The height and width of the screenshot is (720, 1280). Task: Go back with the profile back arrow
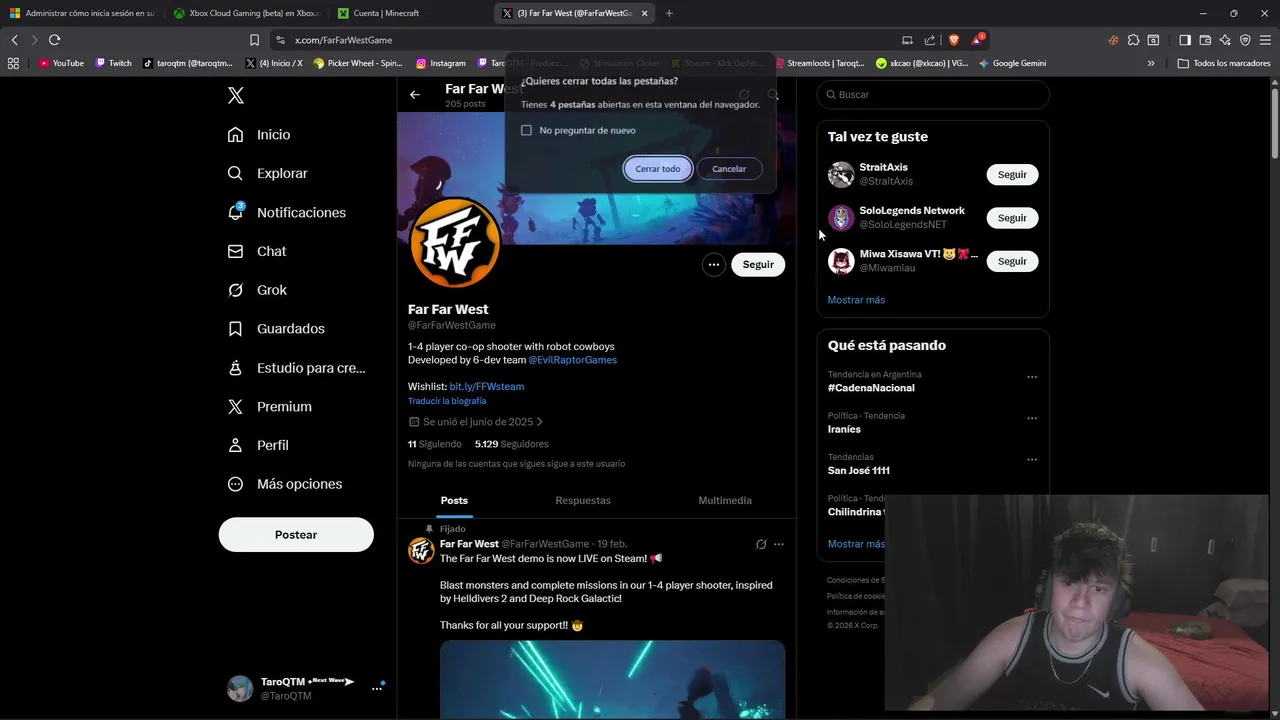[415, 95]
